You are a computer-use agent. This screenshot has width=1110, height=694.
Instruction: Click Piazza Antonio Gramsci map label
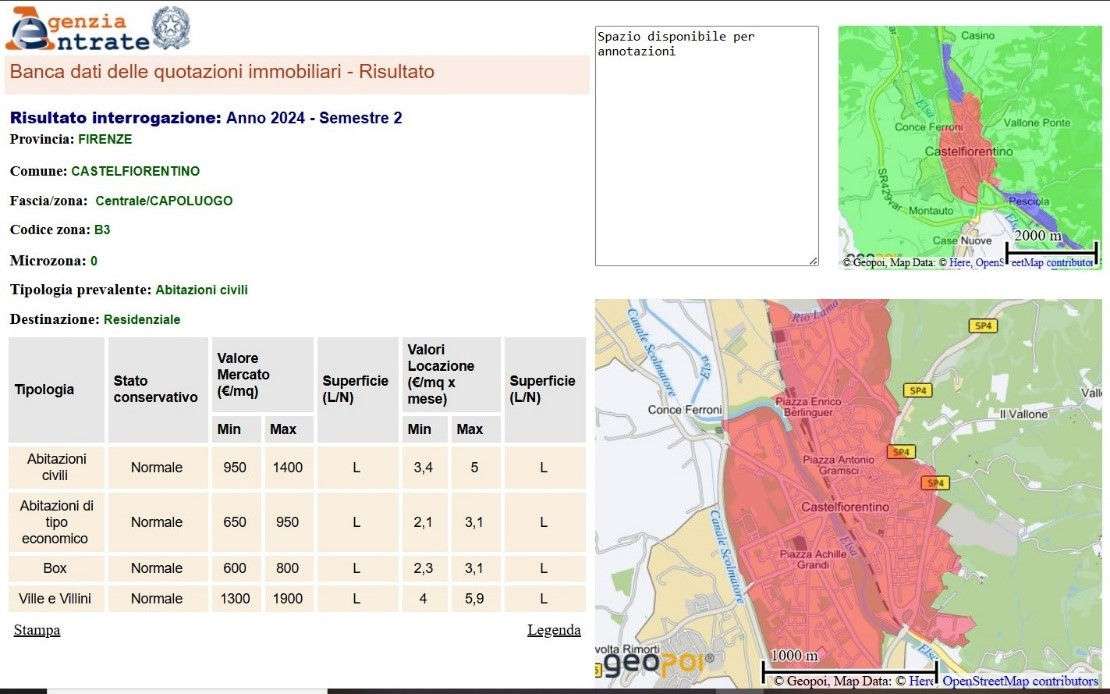click(x=838, y=465)
